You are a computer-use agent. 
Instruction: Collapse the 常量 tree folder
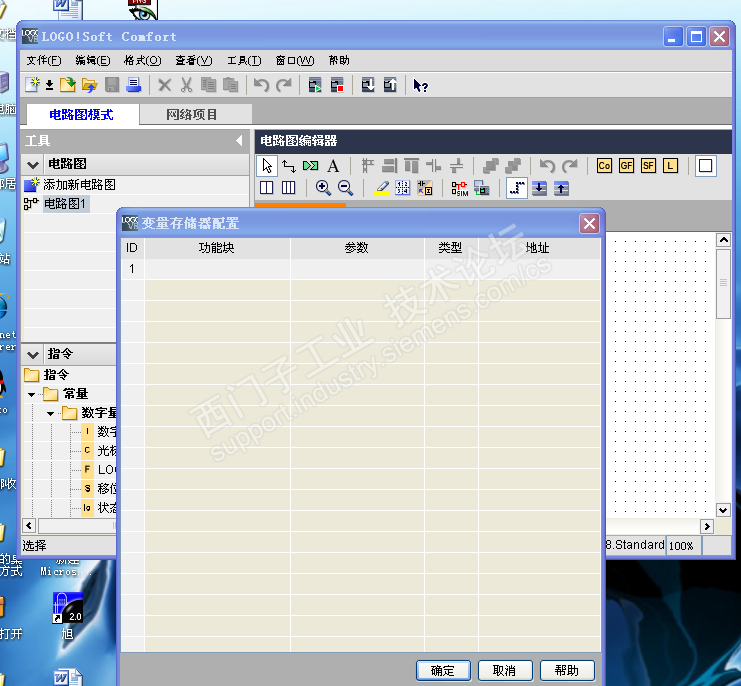click(31, 394)
